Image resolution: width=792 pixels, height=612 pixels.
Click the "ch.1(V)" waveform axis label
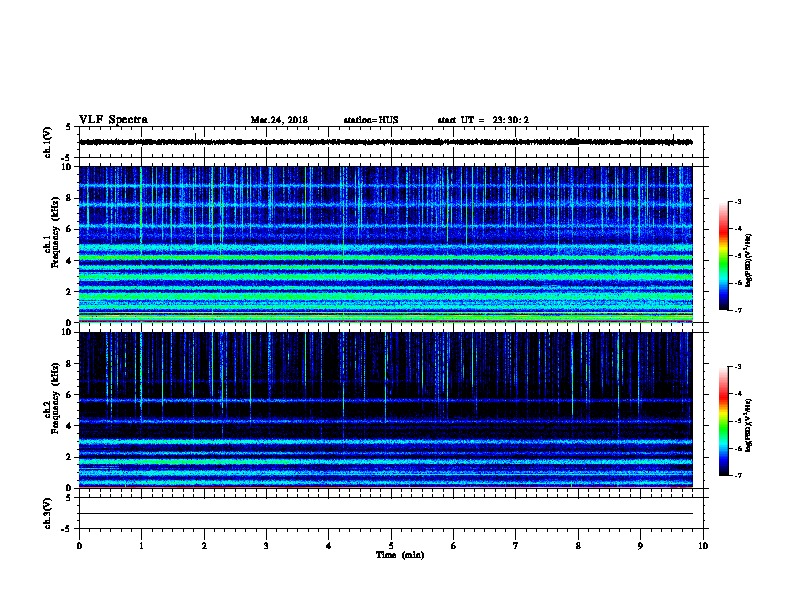pos(47,142)
